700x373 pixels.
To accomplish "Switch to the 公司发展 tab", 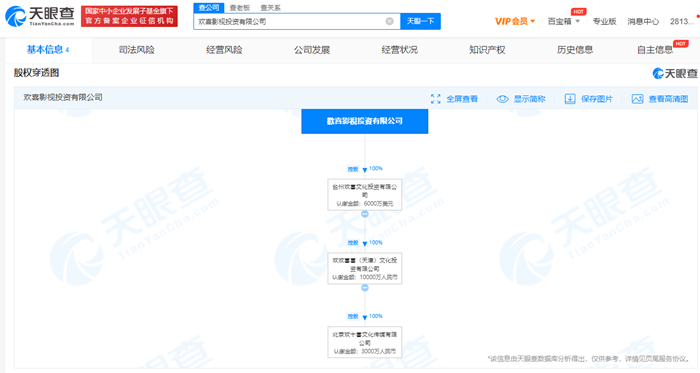I will point(312,50).
